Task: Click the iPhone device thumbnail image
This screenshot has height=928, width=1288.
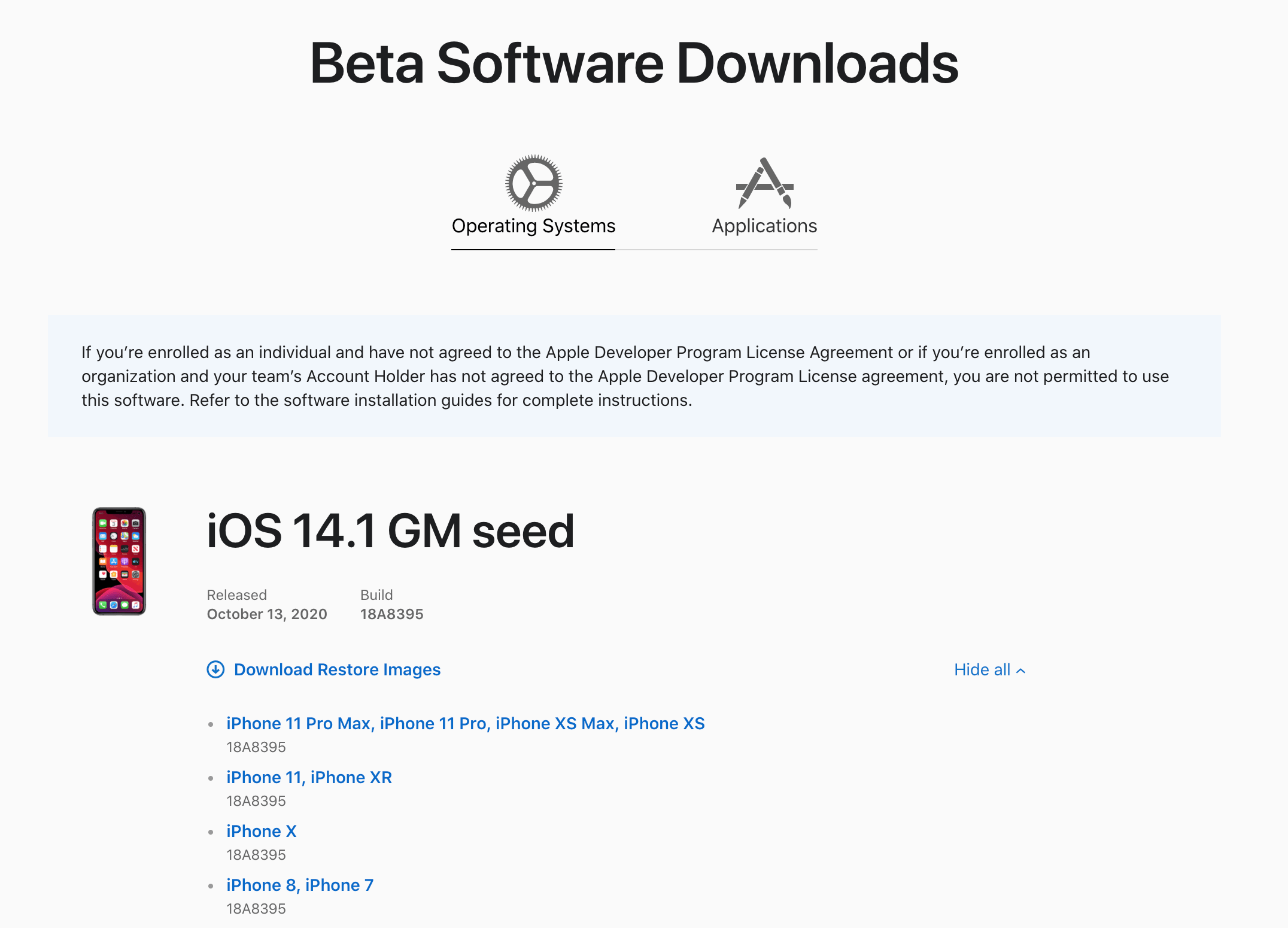Action: (119, 561)
